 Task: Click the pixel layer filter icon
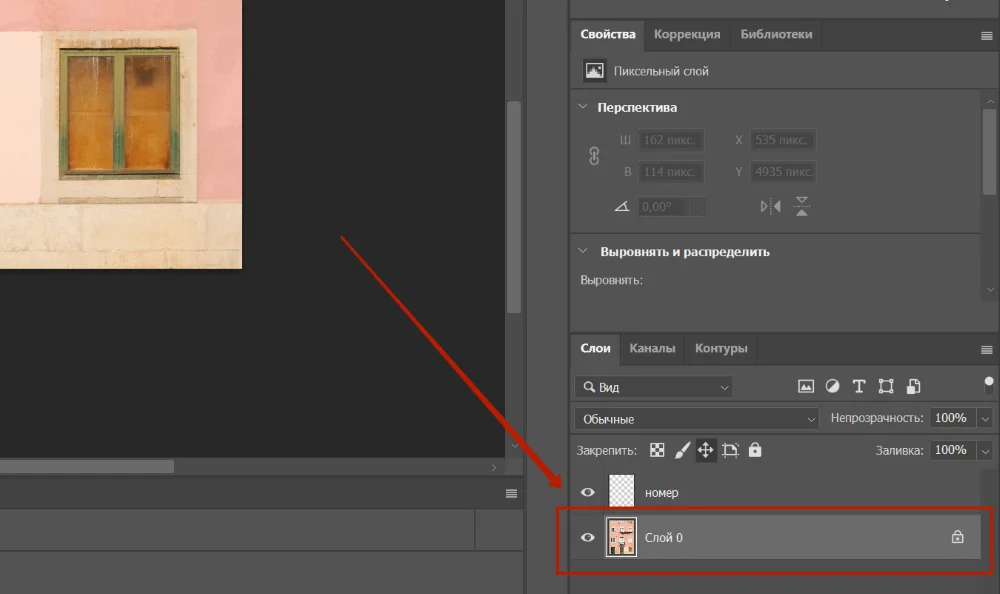[805, 386]
